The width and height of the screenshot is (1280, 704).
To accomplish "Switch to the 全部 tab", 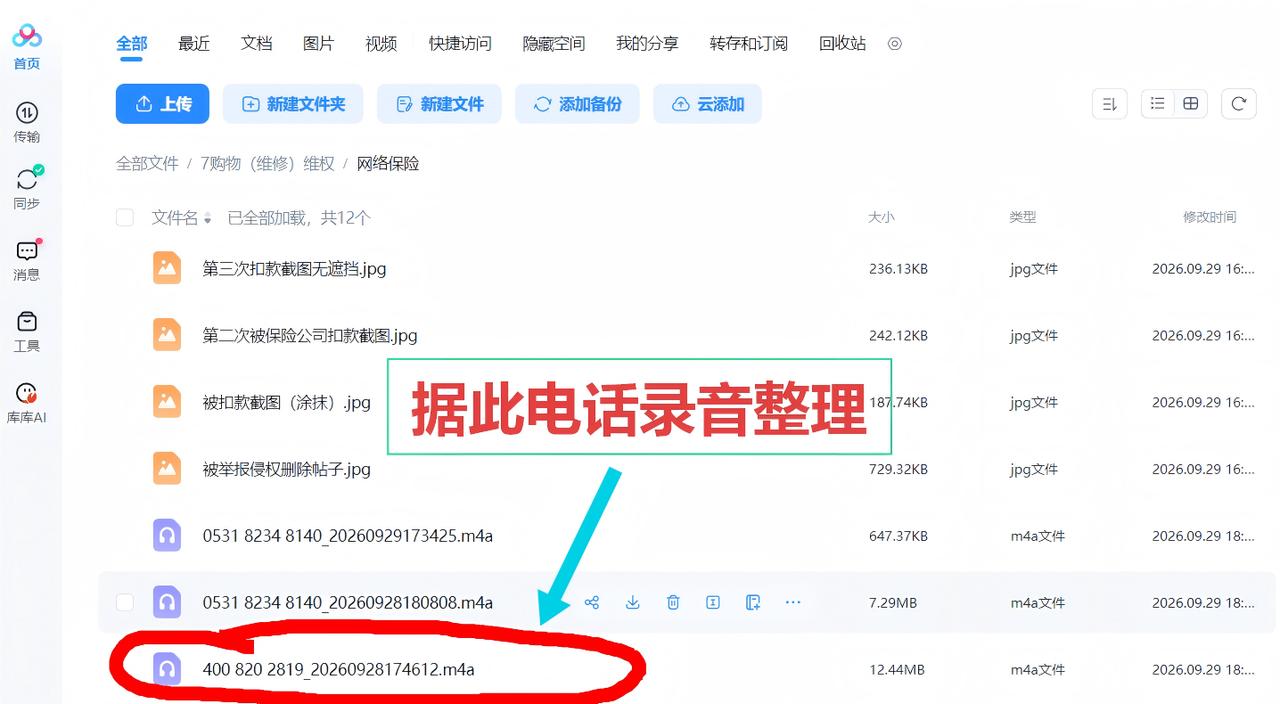I will (x=131, y=43).
